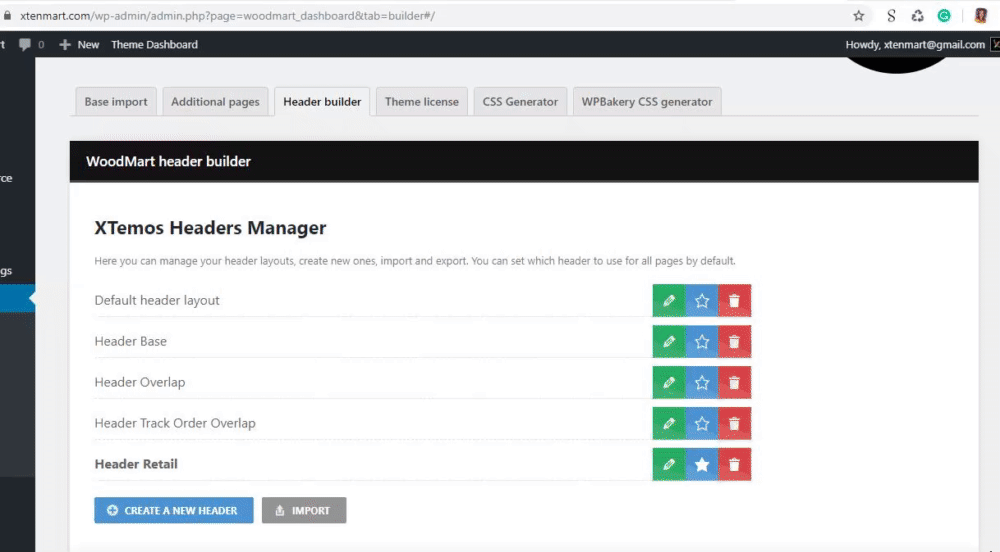Delete Header Overlap with trash icon
1000x552 pixels.
[x=735, y=382]
